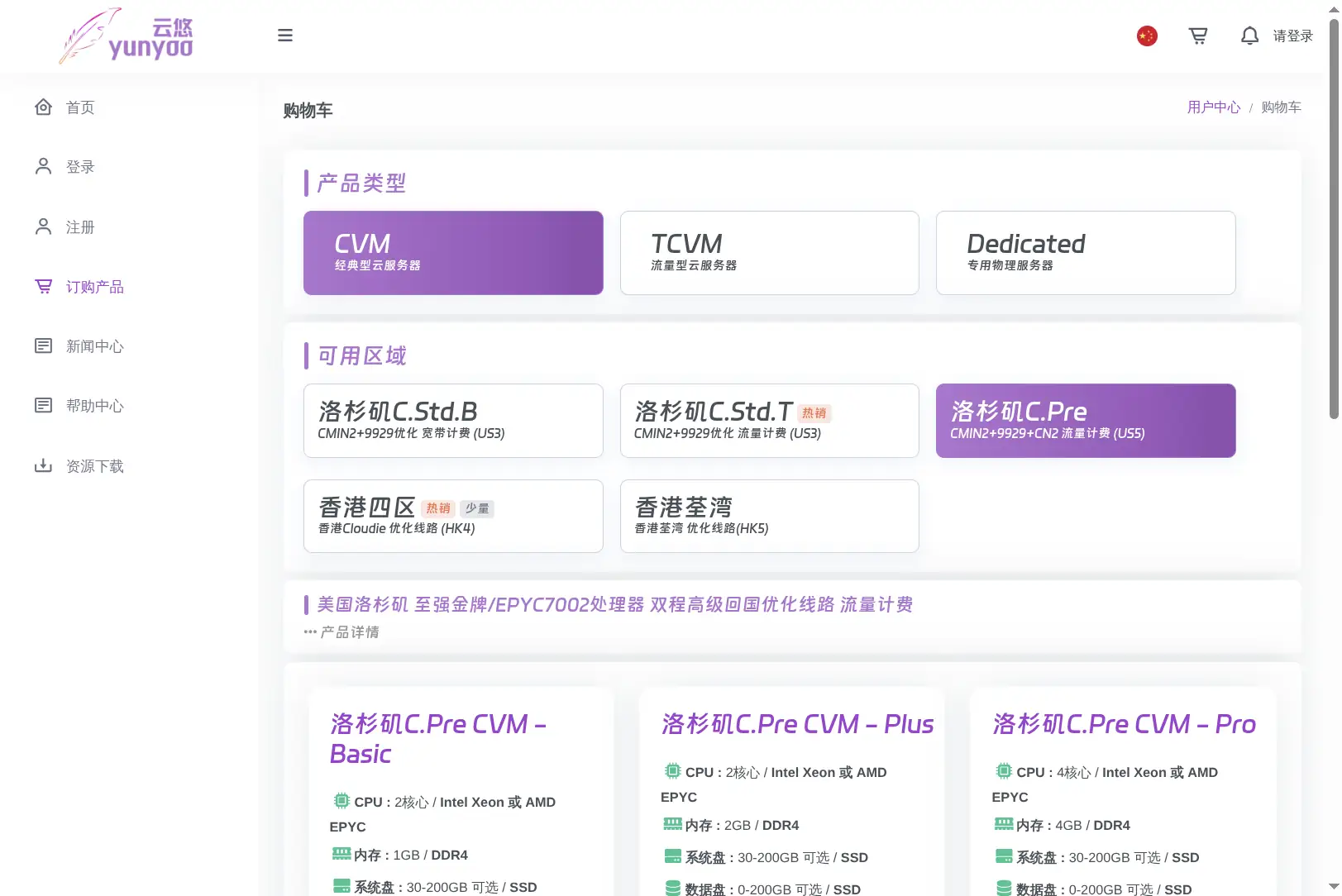
Task: Open the China flag language selector
Action: (1147, 36)
